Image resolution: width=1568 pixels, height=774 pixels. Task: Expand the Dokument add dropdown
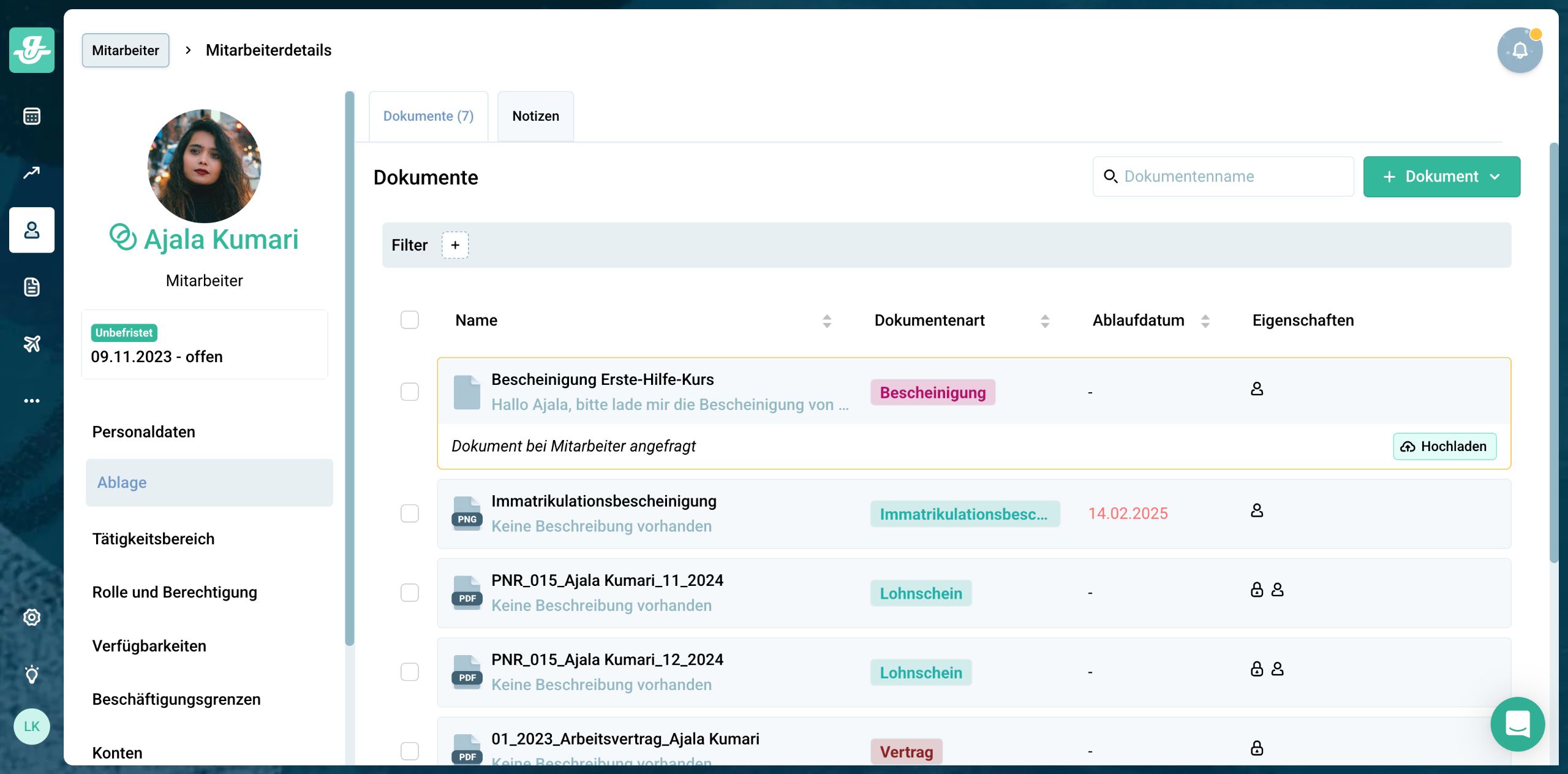point(1441,176)
